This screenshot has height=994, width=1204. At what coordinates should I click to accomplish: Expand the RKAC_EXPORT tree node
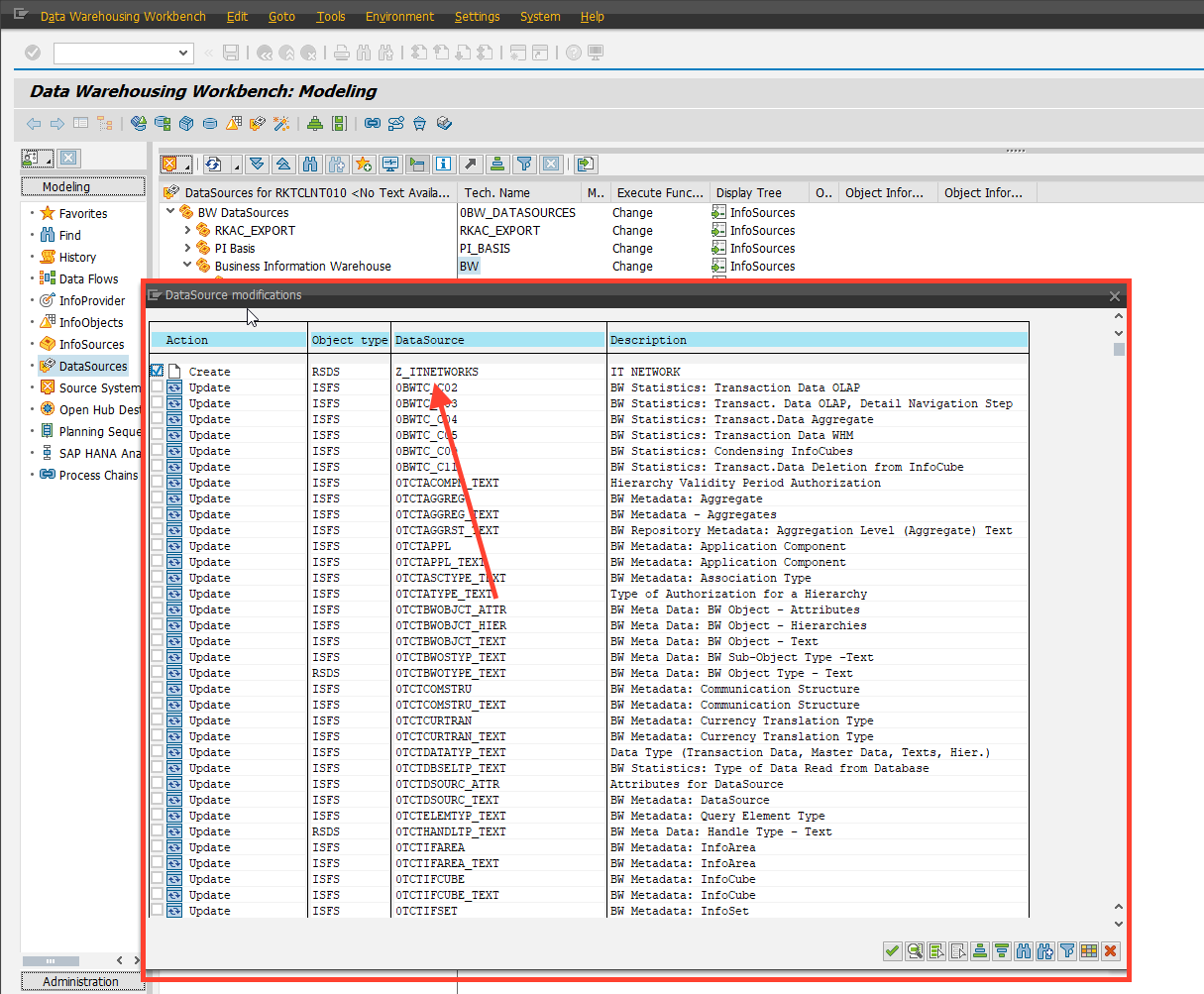pyautogui.click(x=188, y=230)
